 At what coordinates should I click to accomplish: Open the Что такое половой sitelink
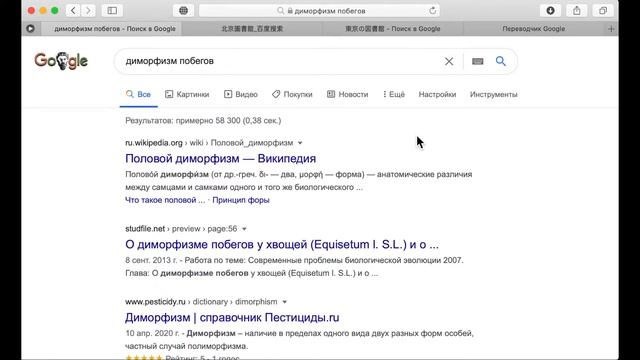(165, 200)
